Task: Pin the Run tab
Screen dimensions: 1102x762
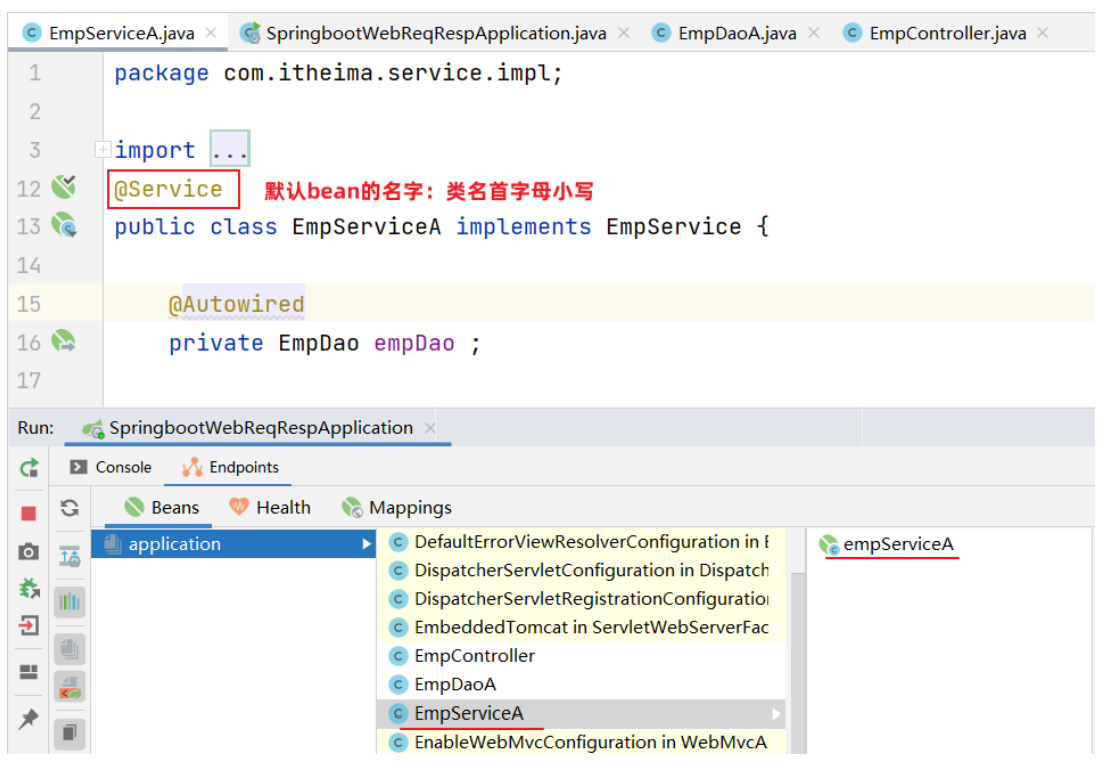Action: 29,718
